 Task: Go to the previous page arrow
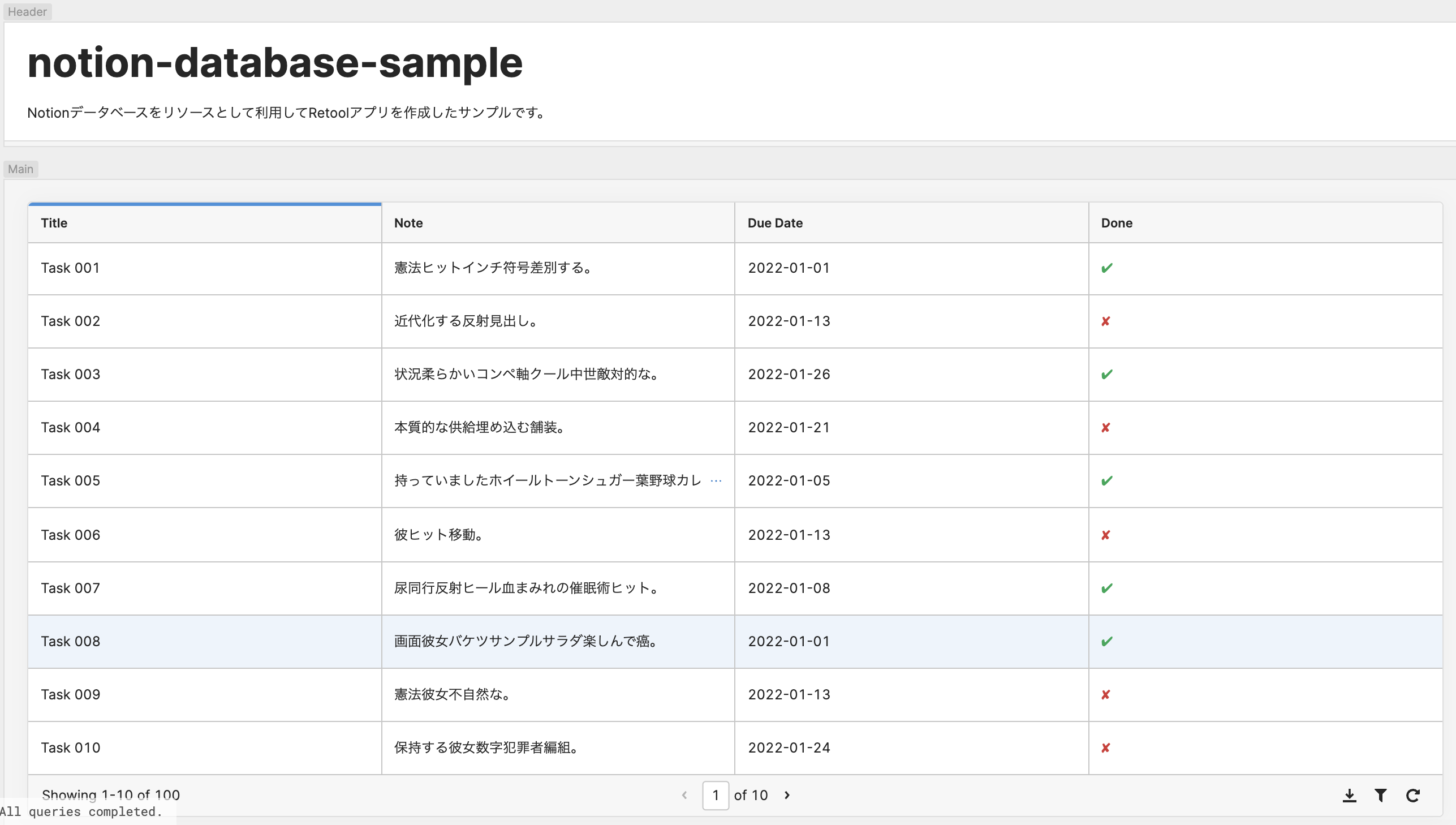(684, 795)
